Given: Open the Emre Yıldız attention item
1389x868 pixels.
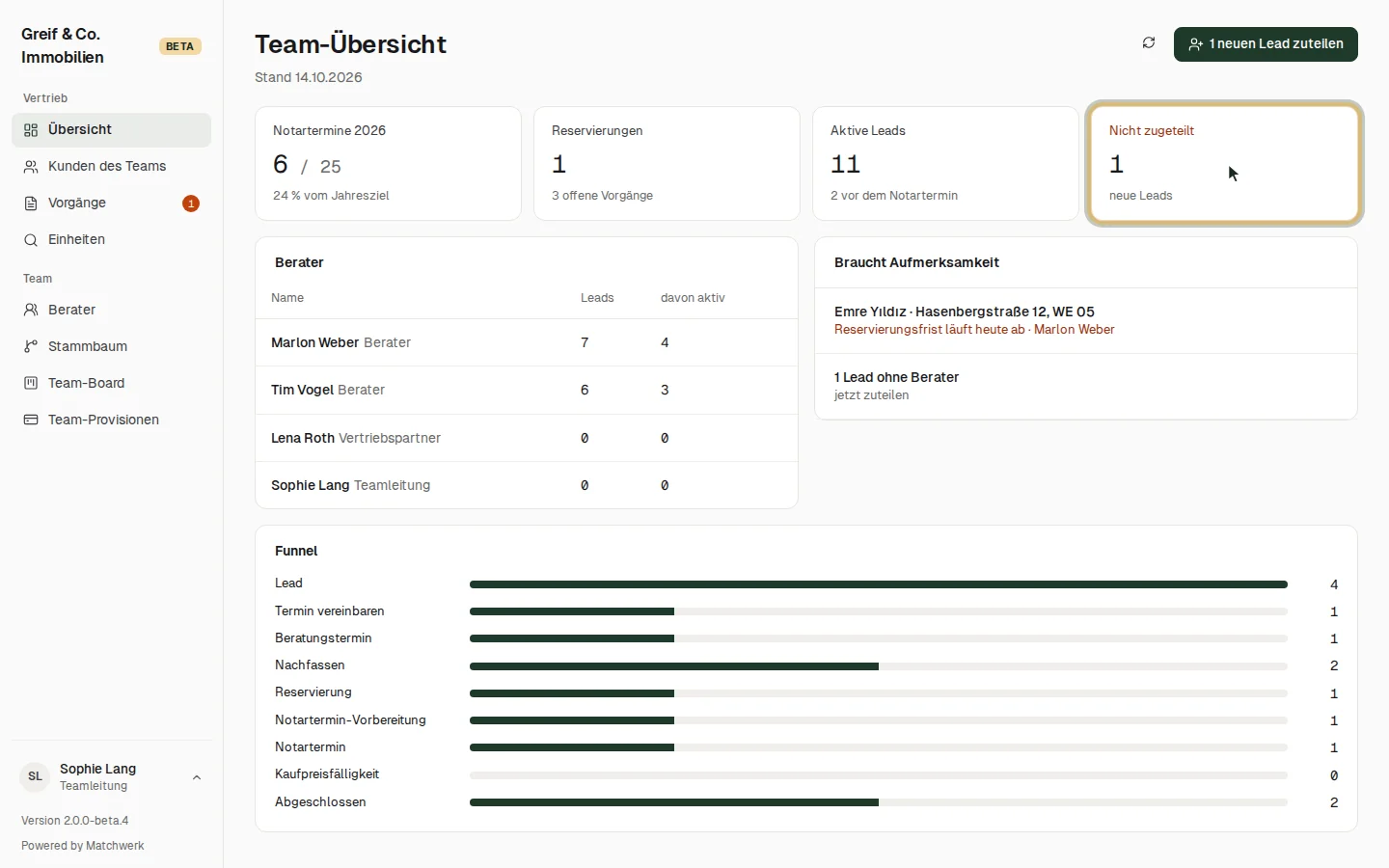Looking at the screenshot, I should point(1086,320).
